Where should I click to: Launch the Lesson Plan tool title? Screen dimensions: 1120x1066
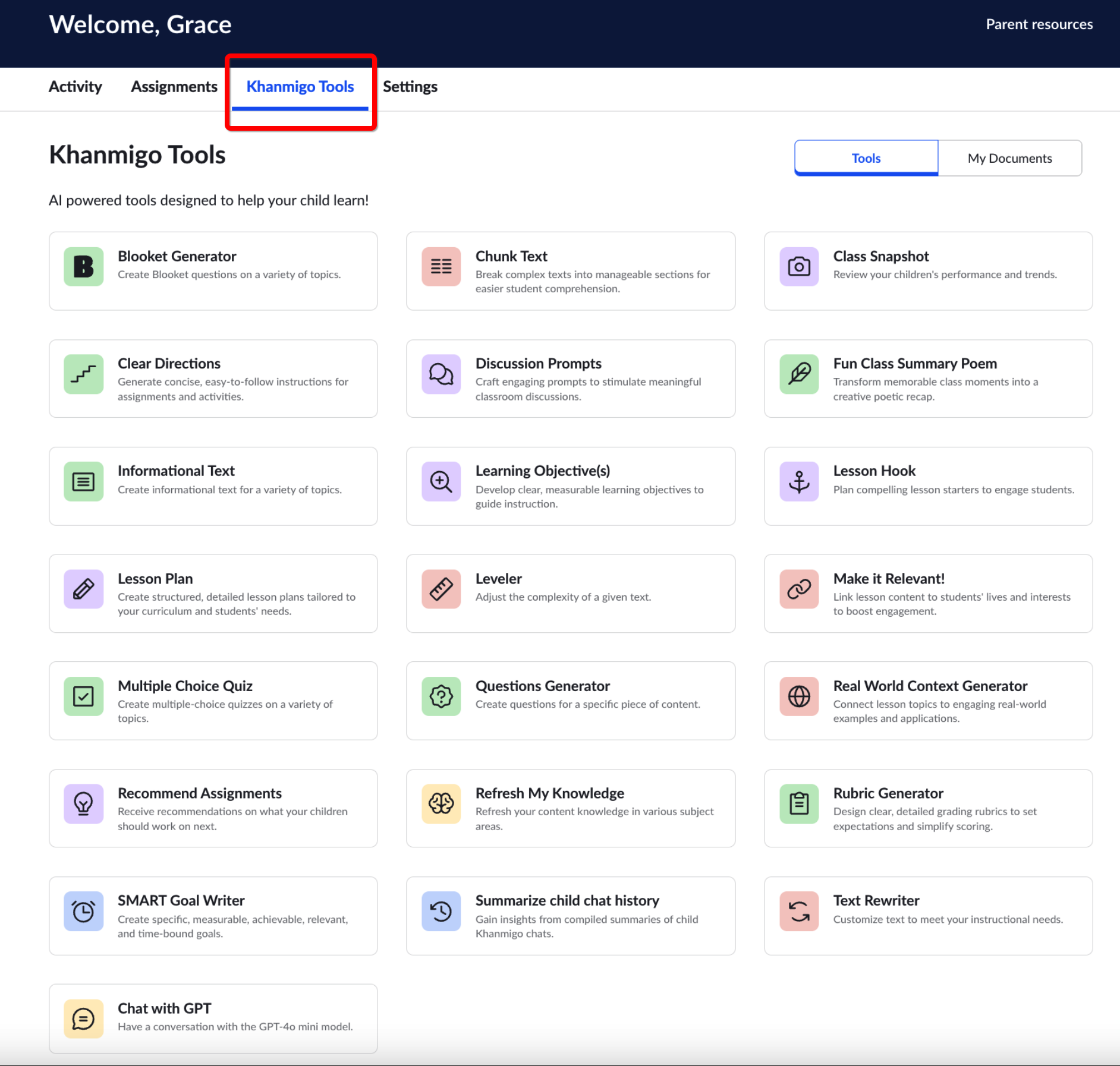click(x=155, y=579)
